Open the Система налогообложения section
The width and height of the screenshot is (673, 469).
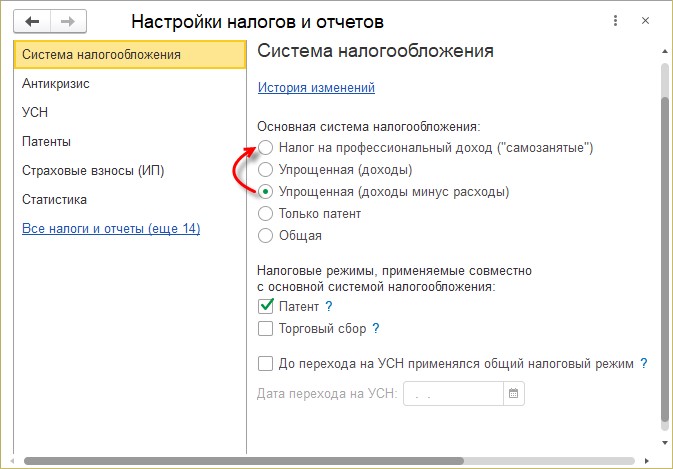[x=130, y=54]
